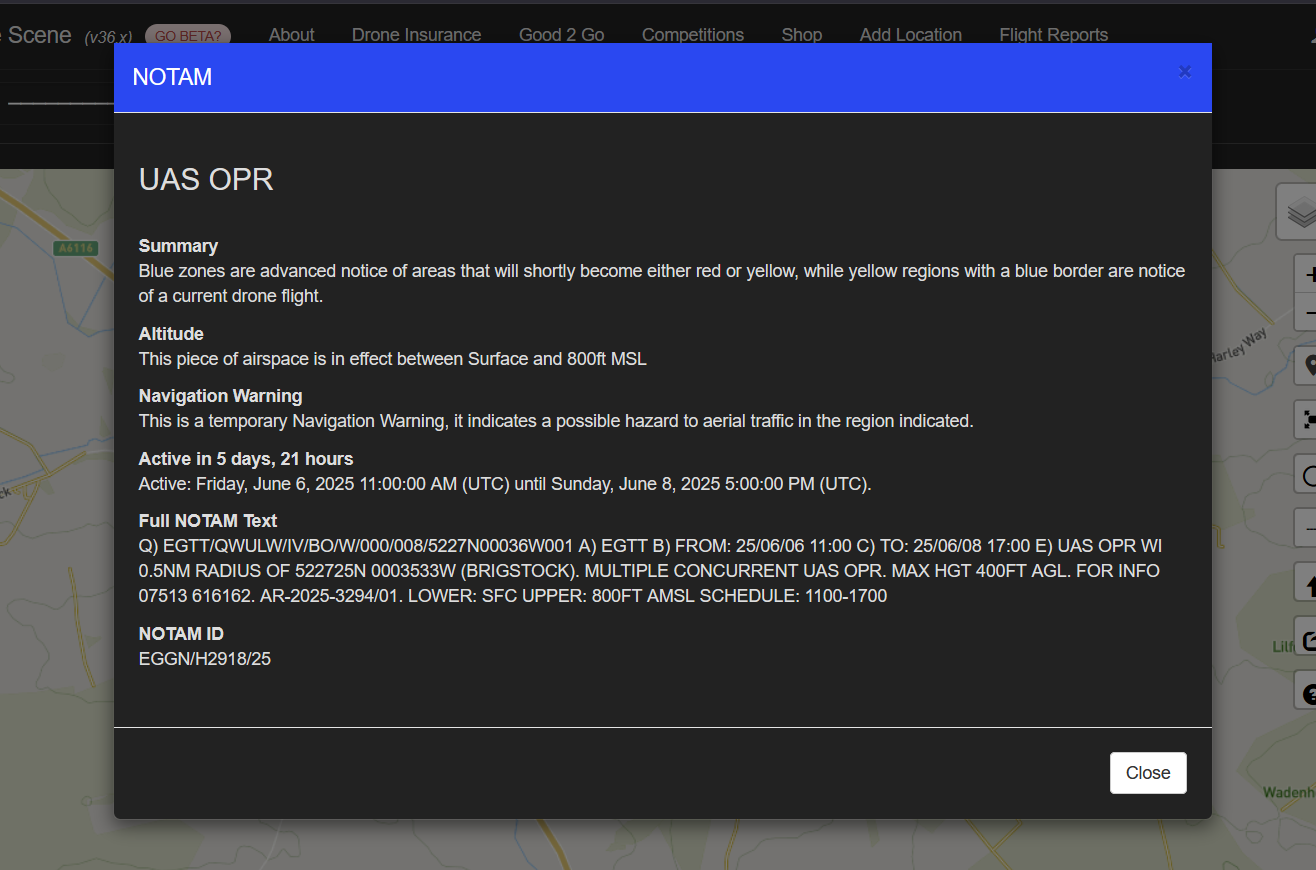Click the upward arrow map control
The image size is (1316, 870).
1306,582
